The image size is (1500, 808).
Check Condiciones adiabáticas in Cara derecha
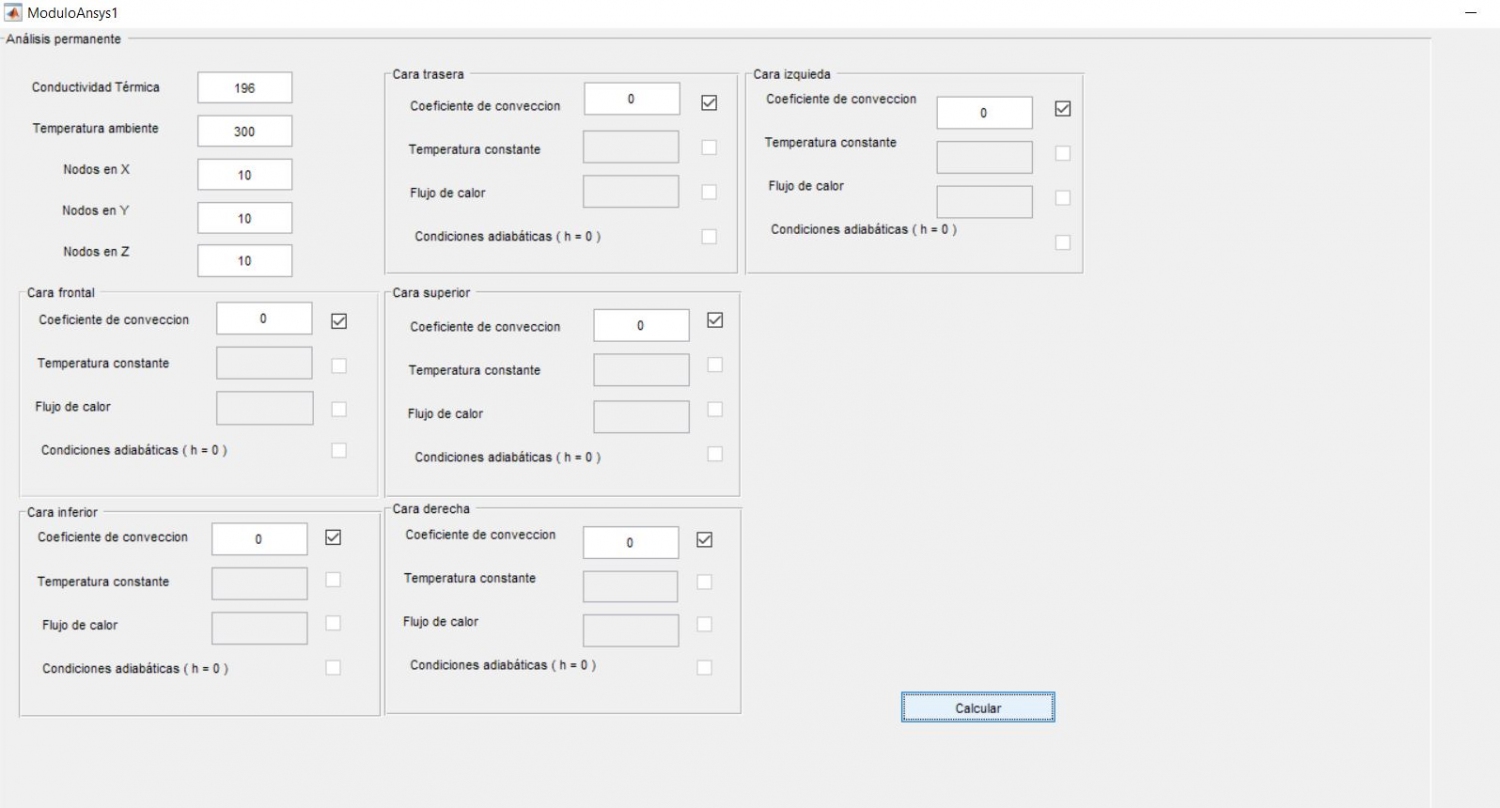pyautogui.click(x=704, y=667)
